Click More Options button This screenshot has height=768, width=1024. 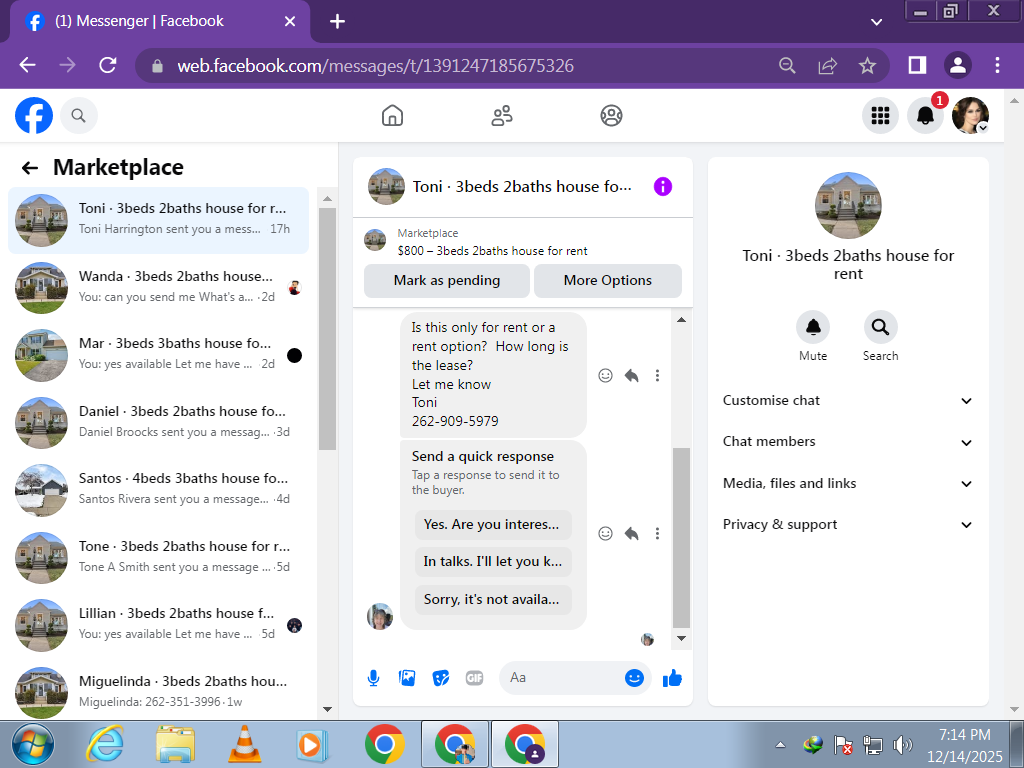(x=607, y=281)
